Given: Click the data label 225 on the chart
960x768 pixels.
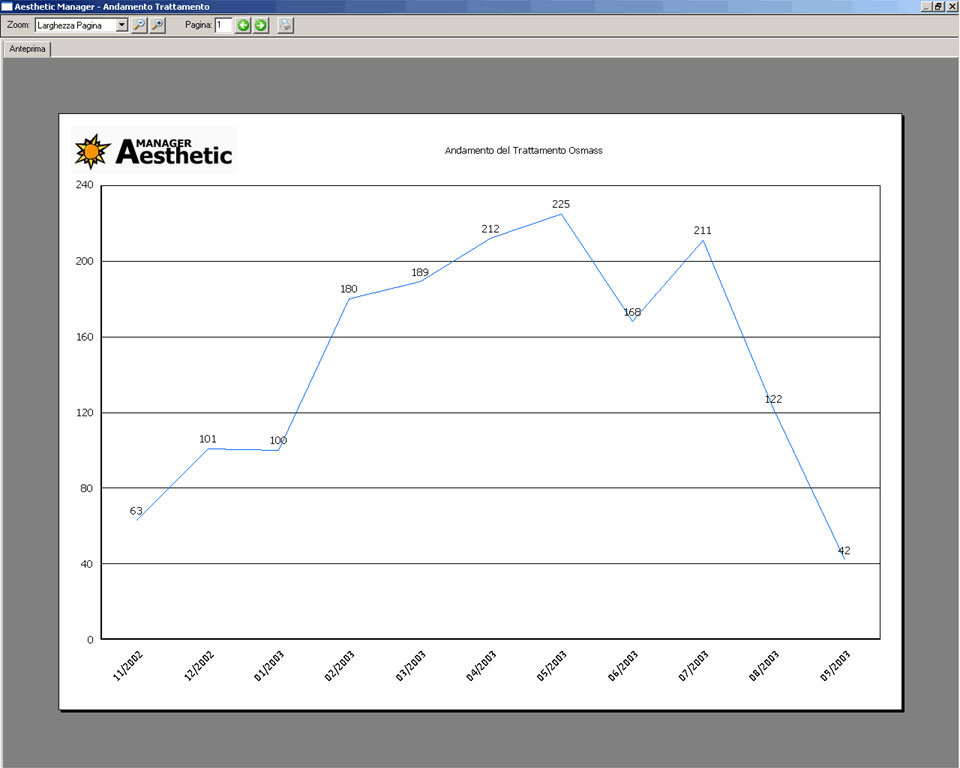Looking at the screenshot, I should 561,205.
